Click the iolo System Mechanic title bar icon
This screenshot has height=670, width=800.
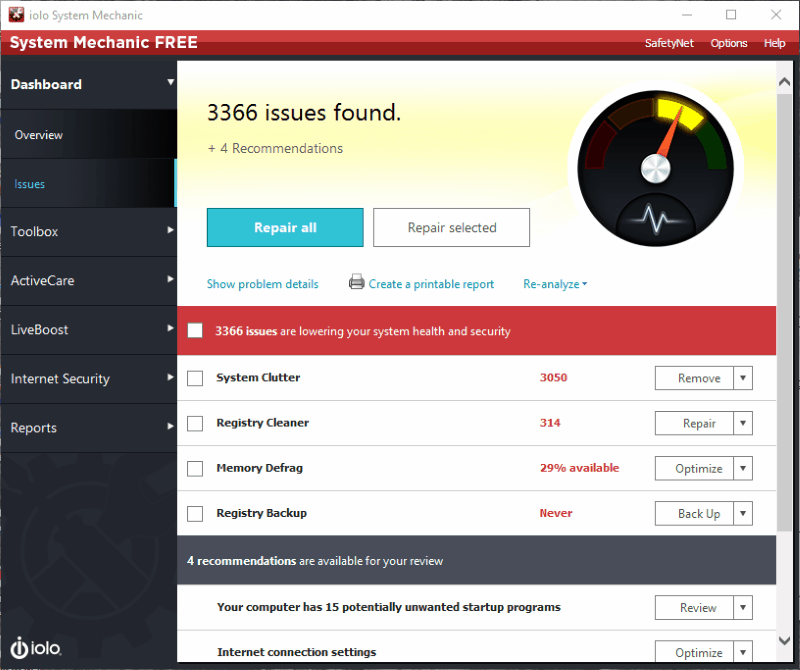[x=16, y=15]
